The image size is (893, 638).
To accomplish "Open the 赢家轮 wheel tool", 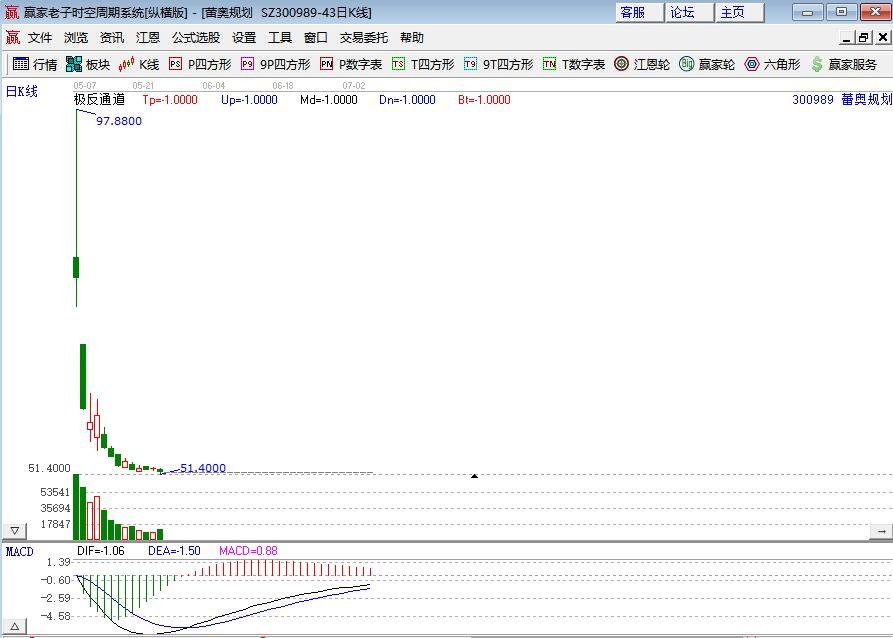I will 707,64.
